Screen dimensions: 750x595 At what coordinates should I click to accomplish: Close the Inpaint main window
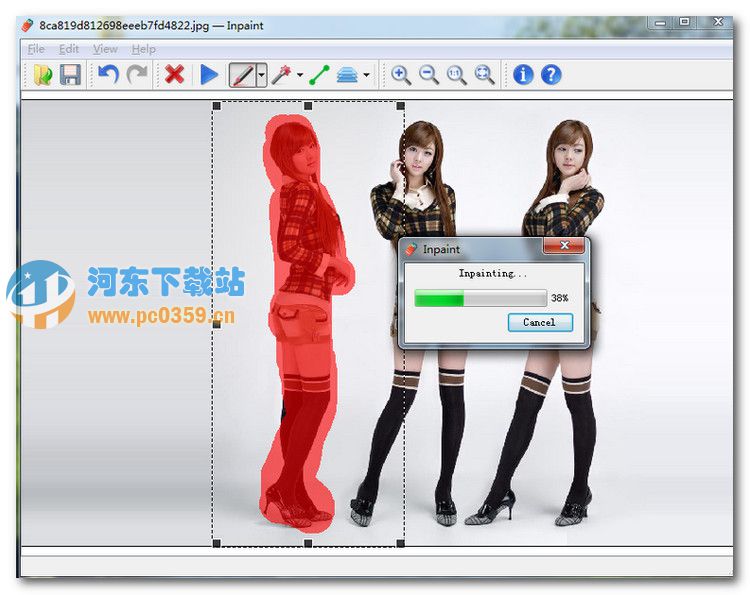pyautogui.click(x=717, y=22)
